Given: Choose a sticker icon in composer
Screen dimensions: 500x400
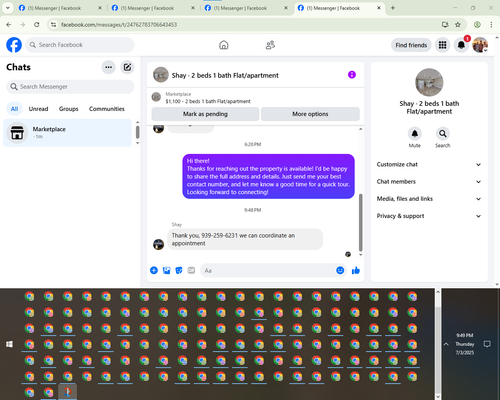Looking at the screenshot, I should click(x=179, y=270).
